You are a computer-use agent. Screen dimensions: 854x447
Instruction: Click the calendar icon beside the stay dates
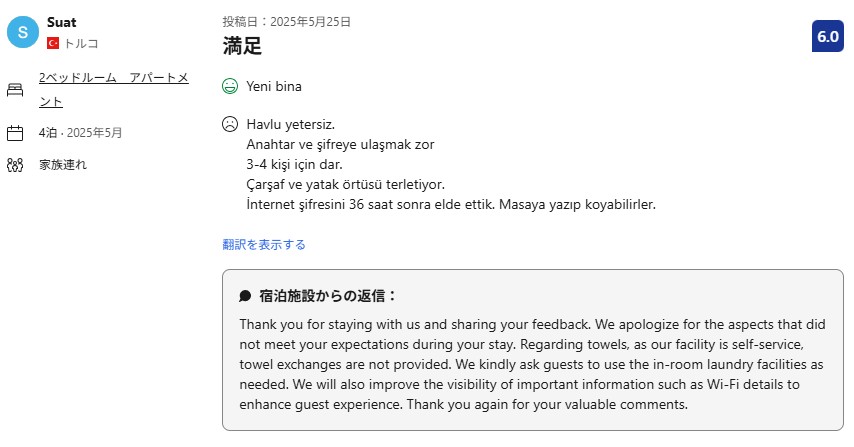click(15, 133)
